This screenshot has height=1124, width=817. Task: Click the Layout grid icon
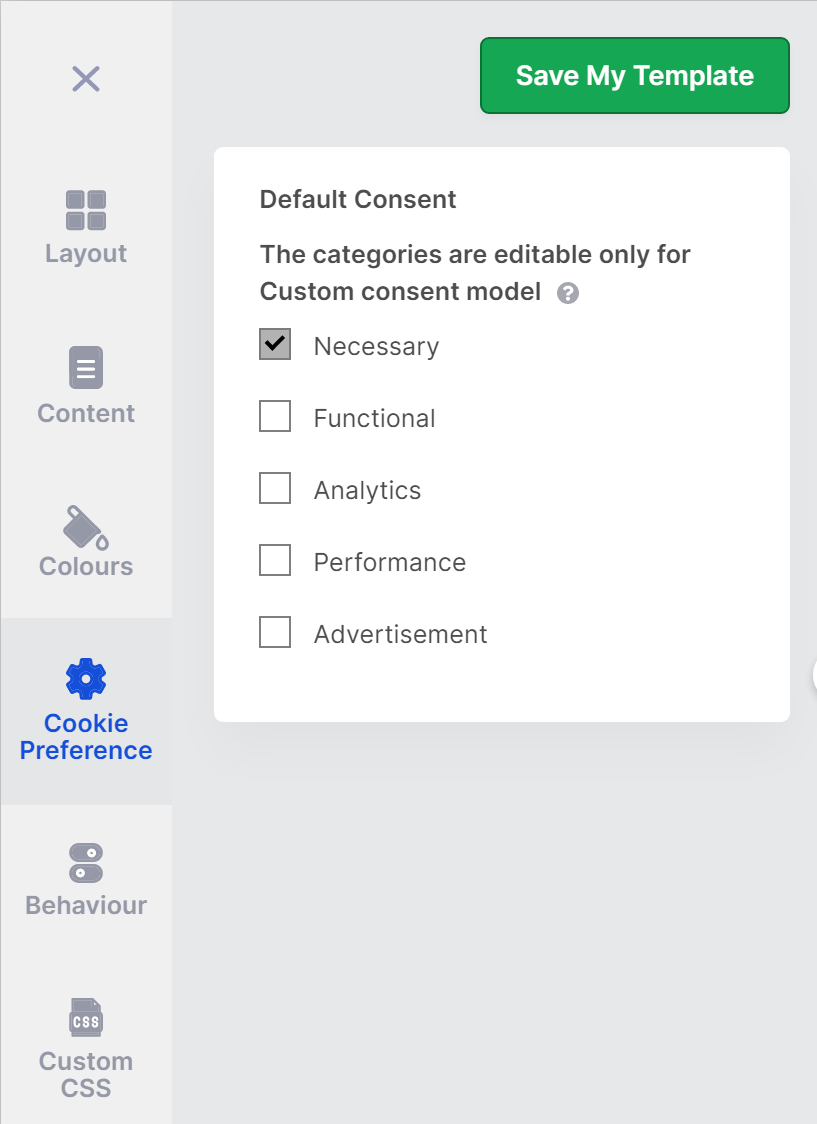[x=86, y=210]
